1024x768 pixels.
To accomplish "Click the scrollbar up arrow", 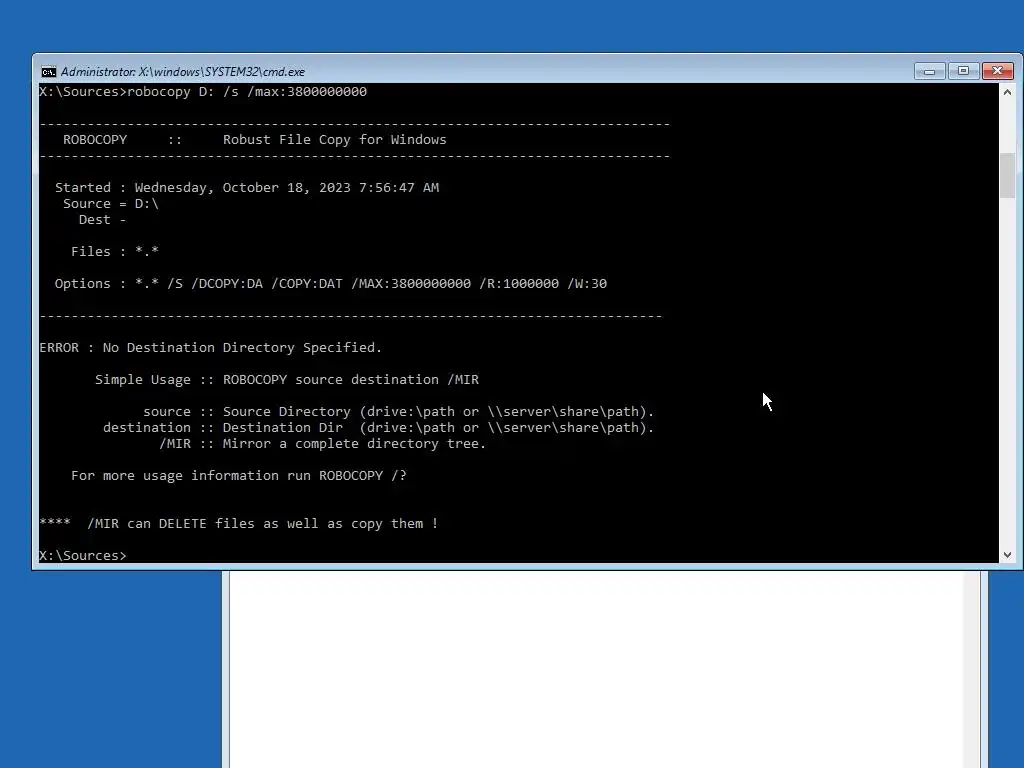I will 1008,92.
